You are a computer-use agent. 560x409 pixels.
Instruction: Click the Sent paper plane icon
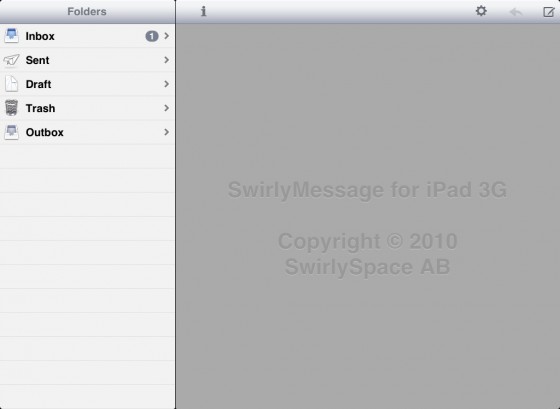[x=11, y=60]
